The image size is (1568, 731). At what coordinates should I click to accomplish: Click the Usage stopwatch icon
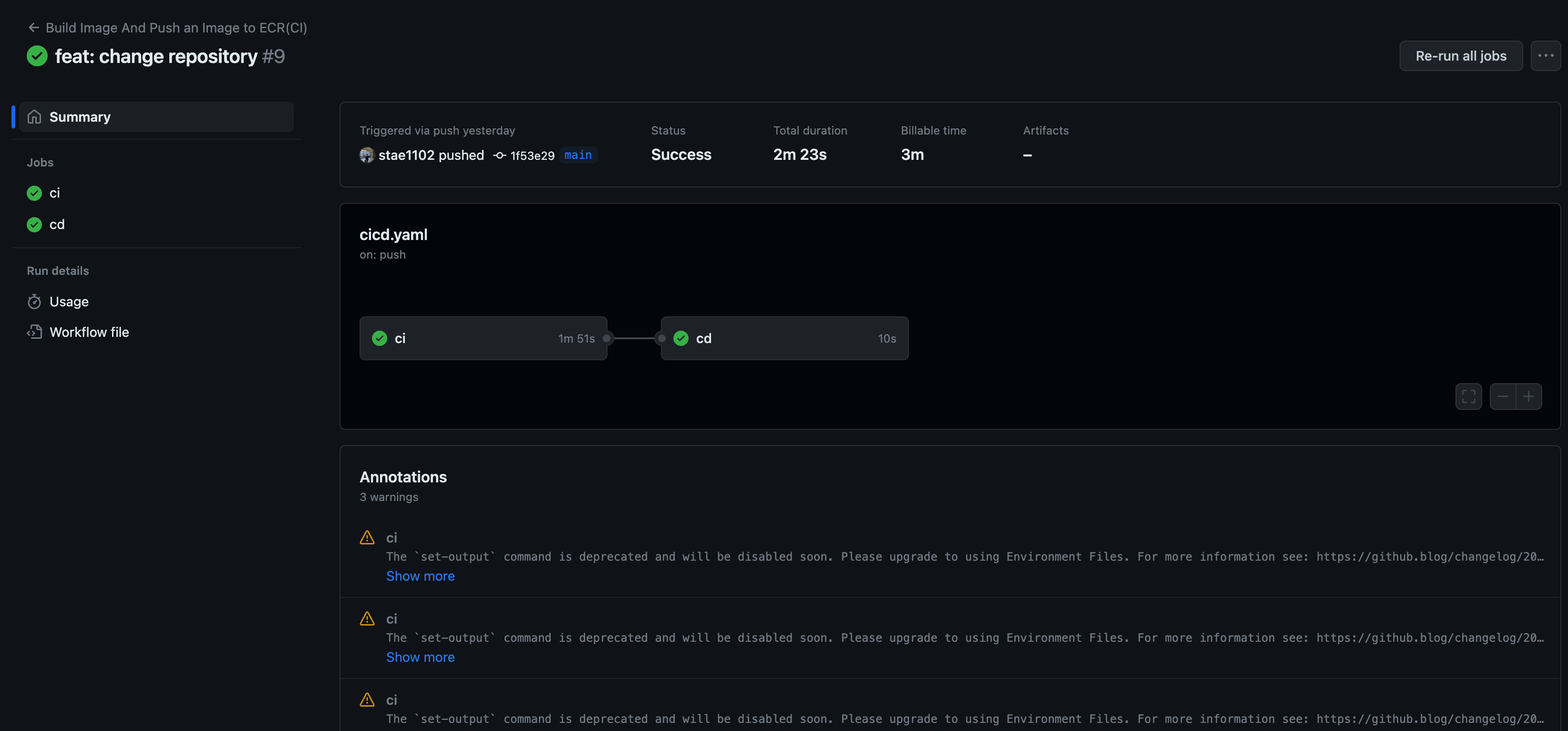tap(34, 302)
